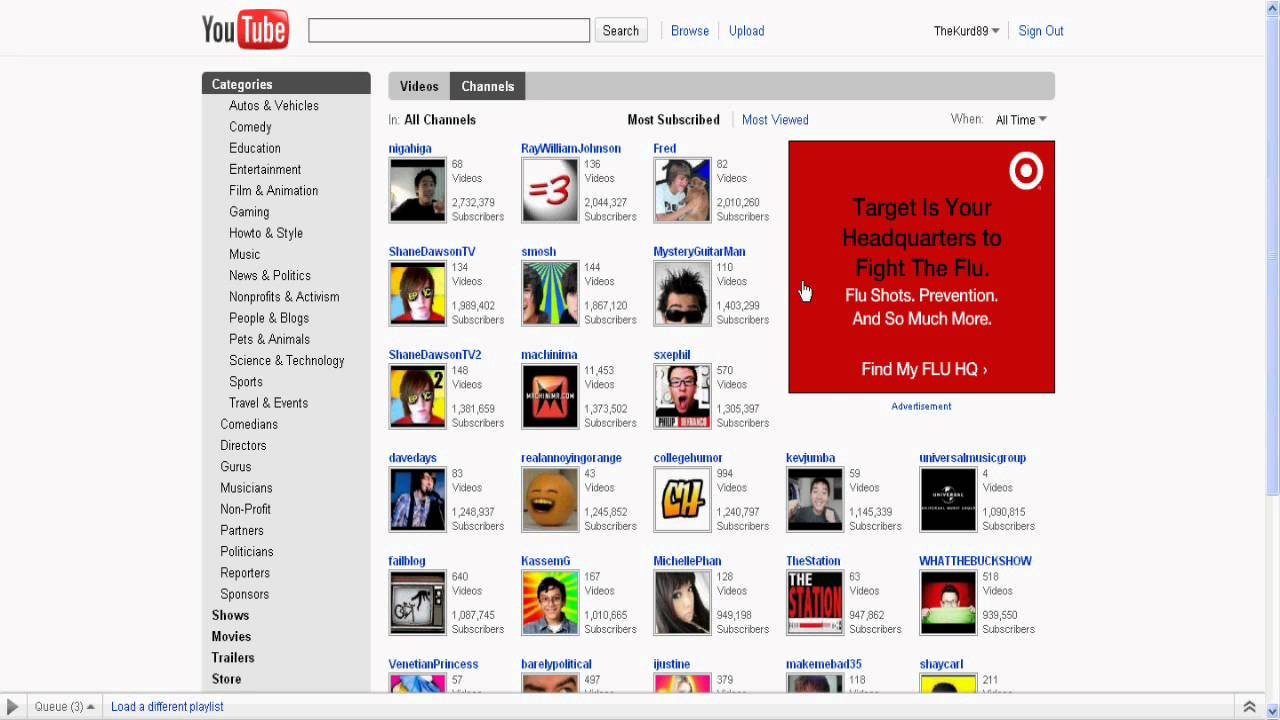Select Comedians channel type
The height and width of the screenshot is (720, 1280).
(249, 425)
